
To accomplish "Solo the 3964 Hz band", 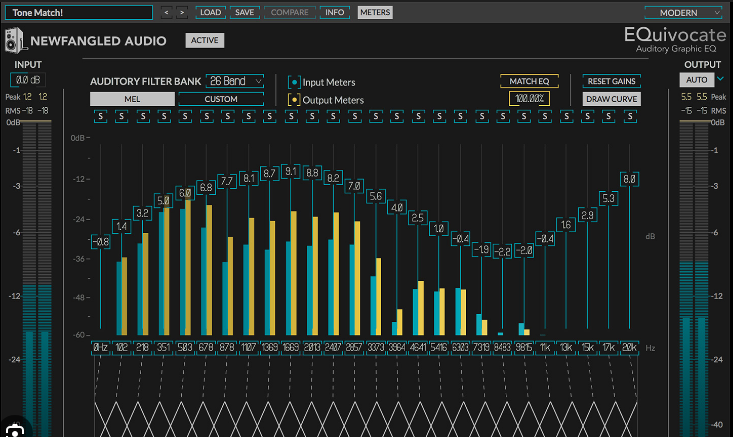I will pos(397,116).
